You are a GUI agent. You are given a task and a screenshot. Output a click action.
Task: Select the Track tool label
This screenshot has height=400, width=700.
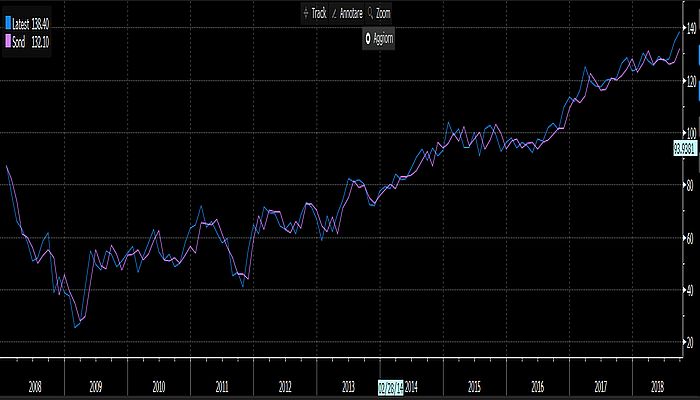tap(319, 13)
